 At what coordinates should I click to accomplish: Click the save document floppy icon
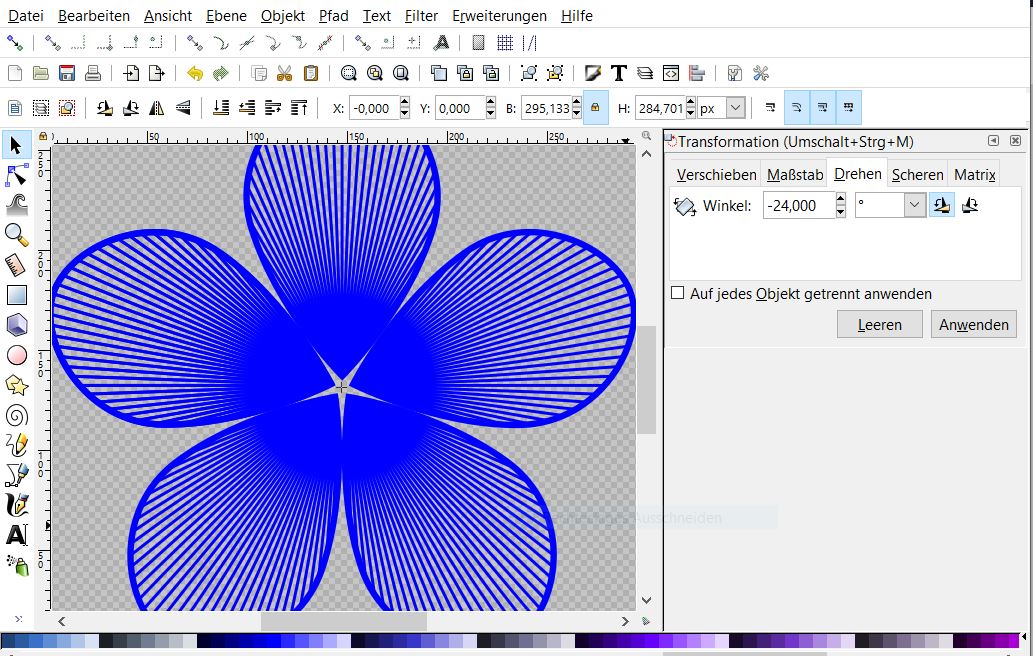(x=67, y=73)
